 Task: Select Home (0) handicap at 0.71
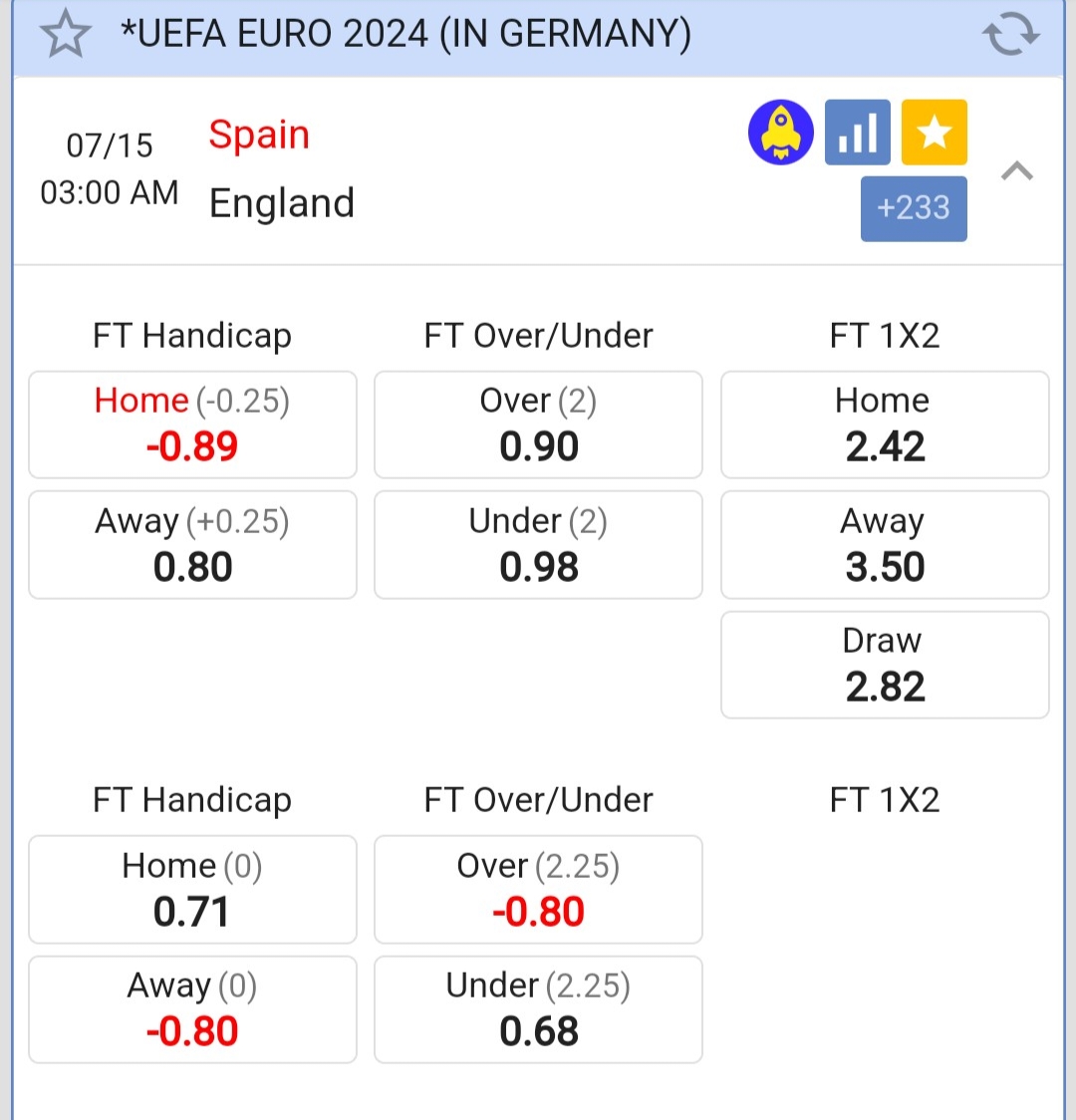(192, 889)
